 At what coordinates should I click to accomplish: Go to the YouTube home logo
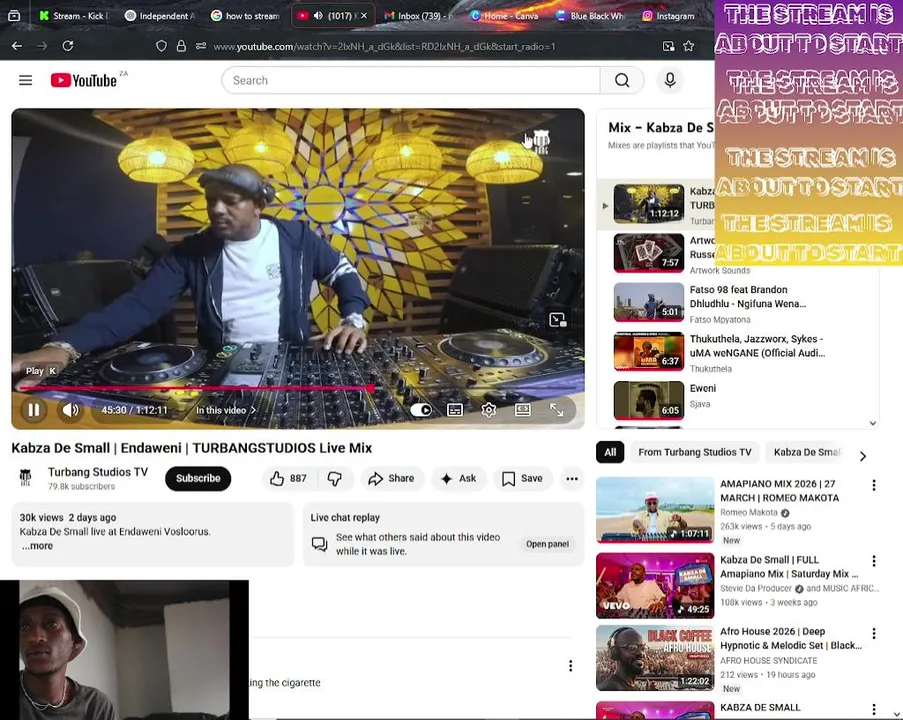pyautogui.click(x=84, y=80)
